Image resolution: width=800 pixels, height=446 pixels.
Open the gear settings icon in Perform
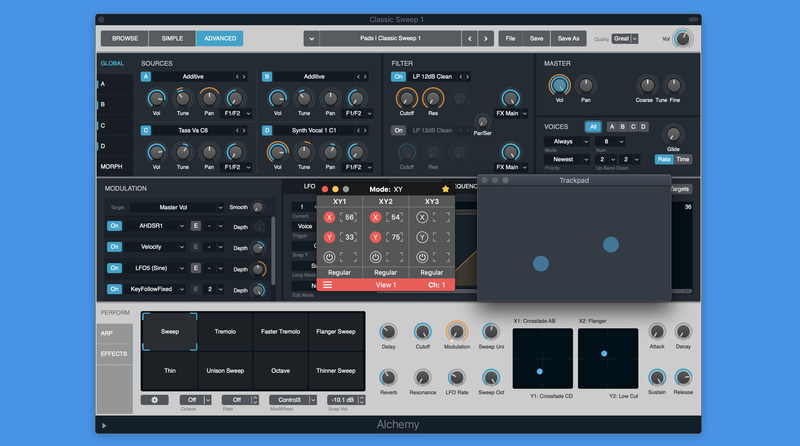155,400
